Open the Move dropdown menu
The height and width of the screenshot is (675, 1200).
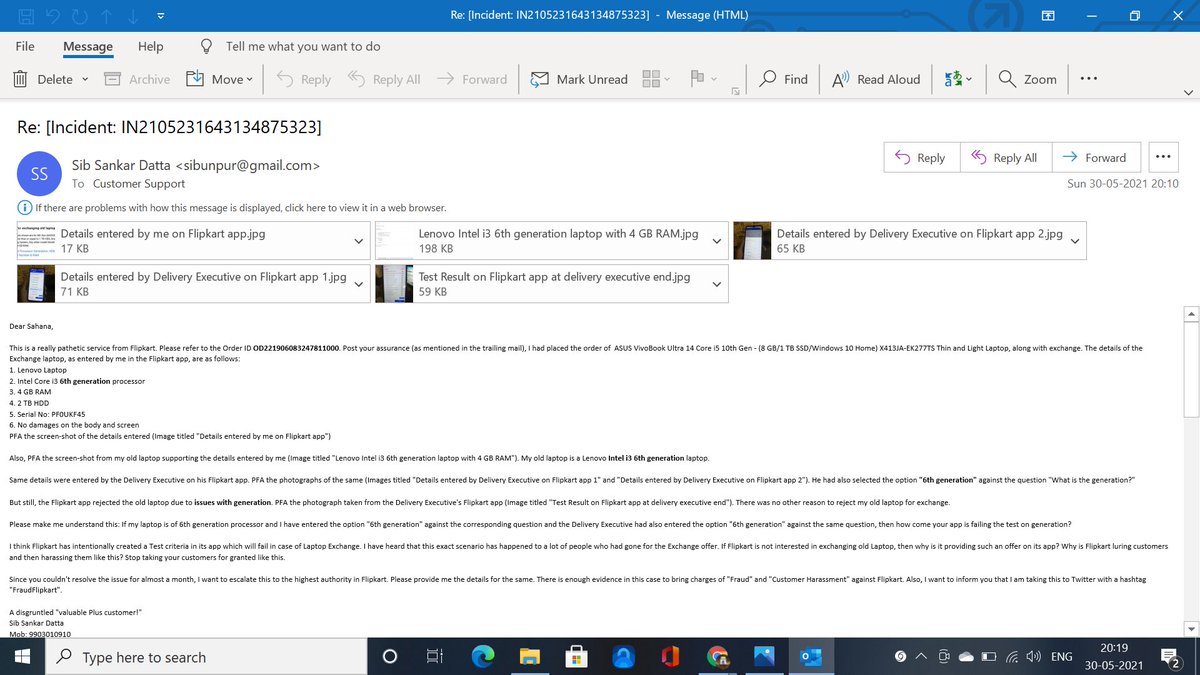pyautogui.click(x=219, y=79)
